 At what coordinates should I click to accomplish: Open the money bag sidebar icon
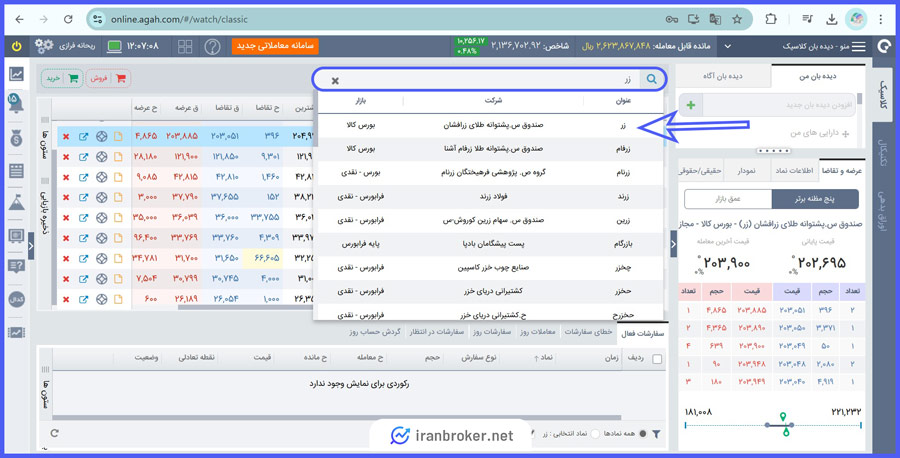coord(16,138)
